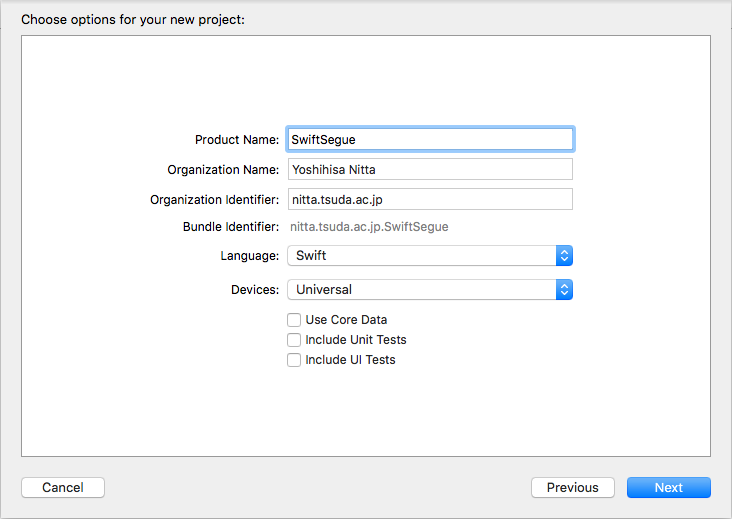The height and width of the screenshot is (519, 732).
Task: Click the 'Devices:' label text
Action: pyautogui.click(x=255, y=290)
